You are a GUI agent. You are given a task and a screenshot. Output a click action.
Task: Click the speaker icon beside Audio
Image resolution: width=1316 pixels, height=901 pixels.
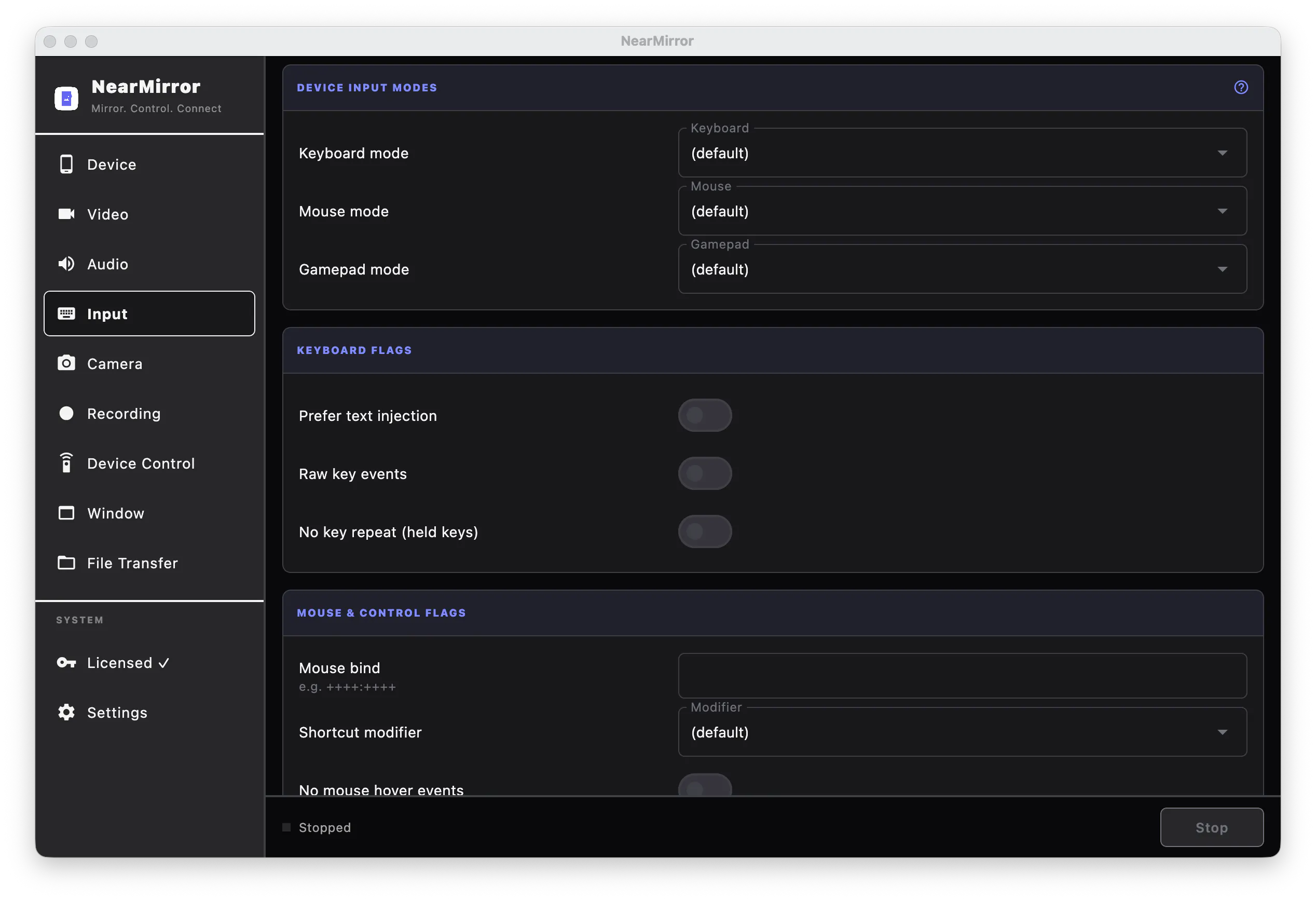[66, 264]
